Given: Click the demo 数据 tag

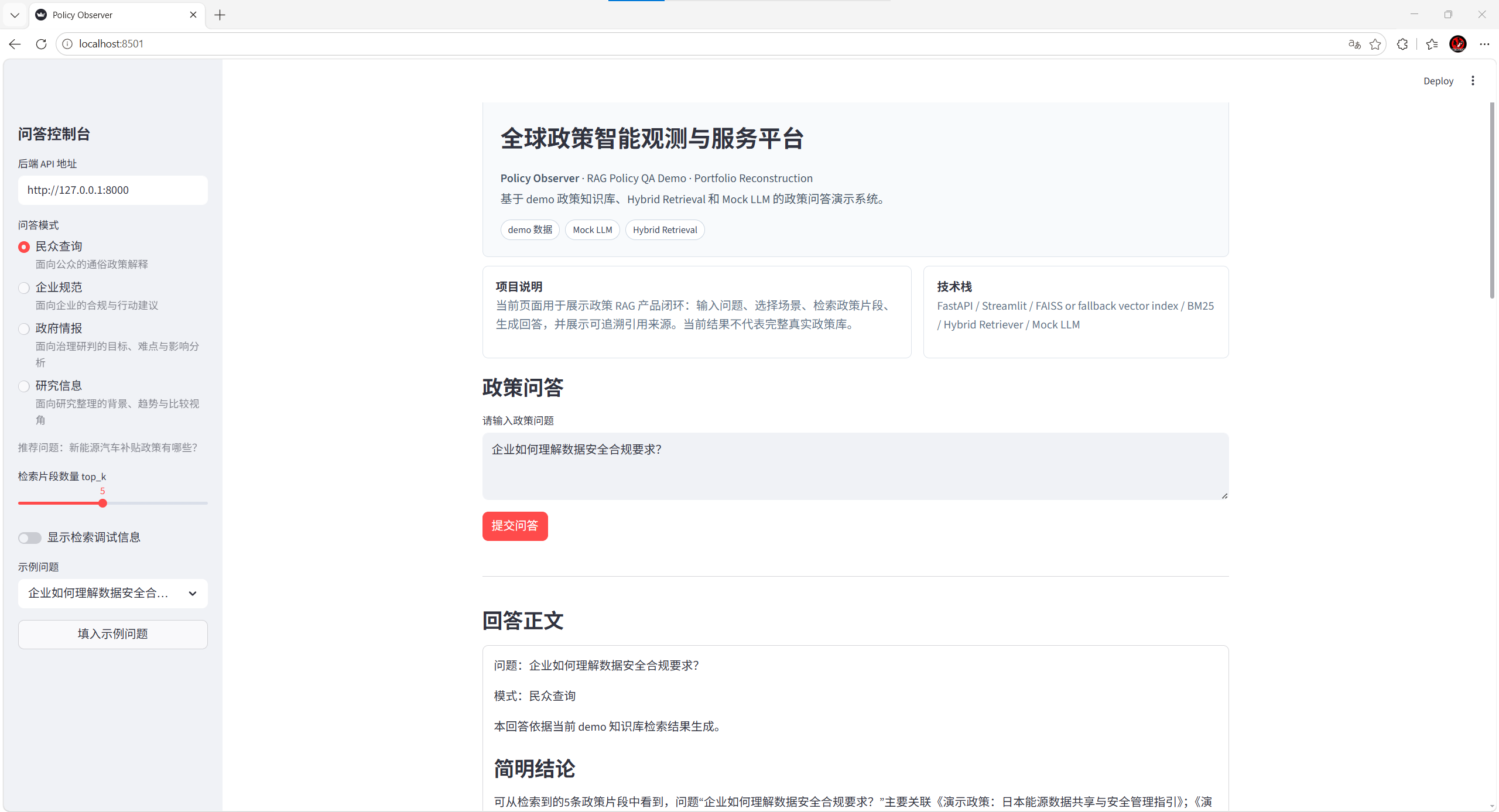Looking at the screenshot, I should coord(530,230).
